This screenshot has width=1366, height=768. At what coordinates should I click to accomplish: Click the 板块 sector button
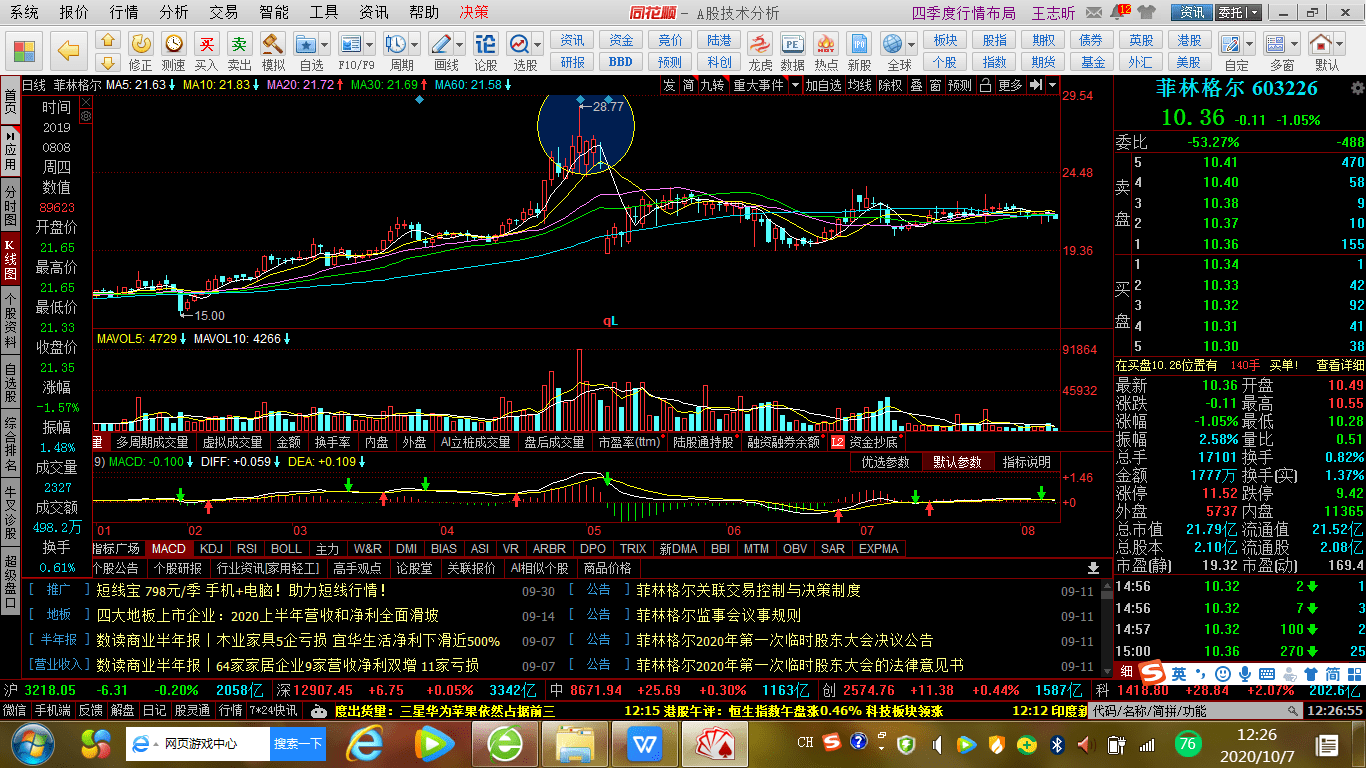(x=945, y=40)
